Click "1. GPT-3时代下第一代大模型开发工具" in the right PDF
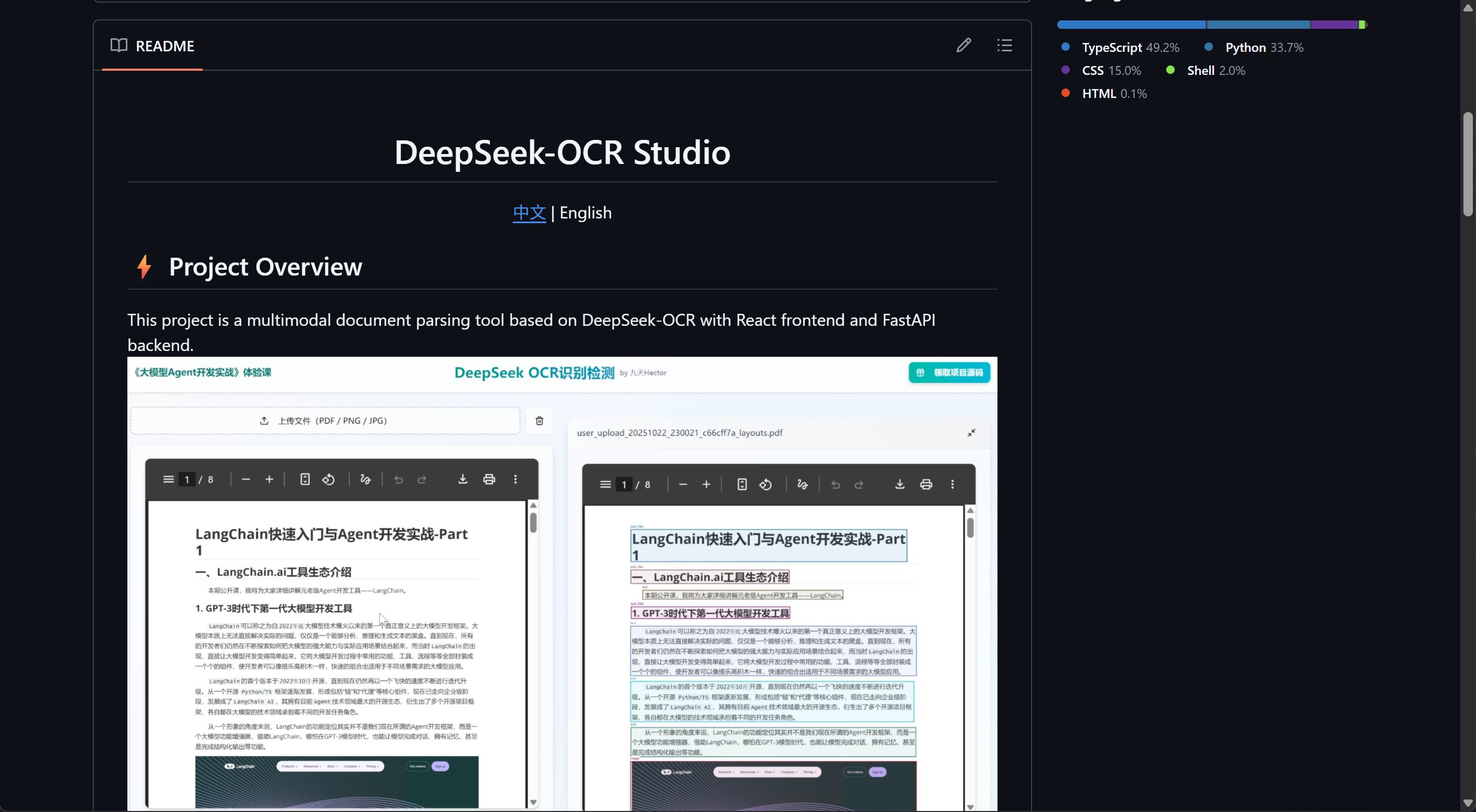The image size is (1476, 812). [711, 613]
